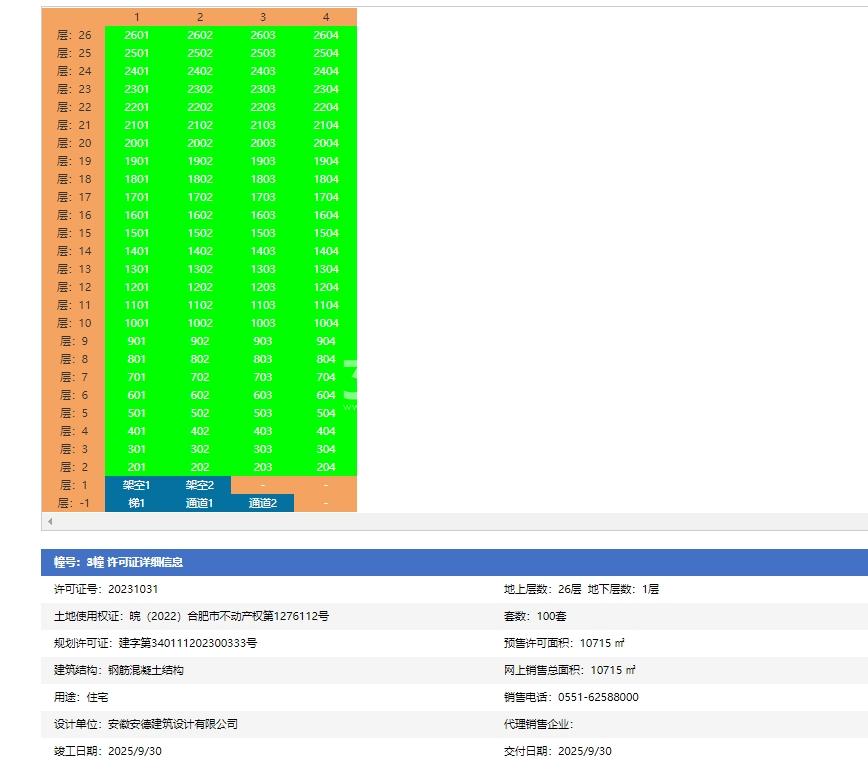Open unit 902
868x770 pixels.
click(200, 341)
